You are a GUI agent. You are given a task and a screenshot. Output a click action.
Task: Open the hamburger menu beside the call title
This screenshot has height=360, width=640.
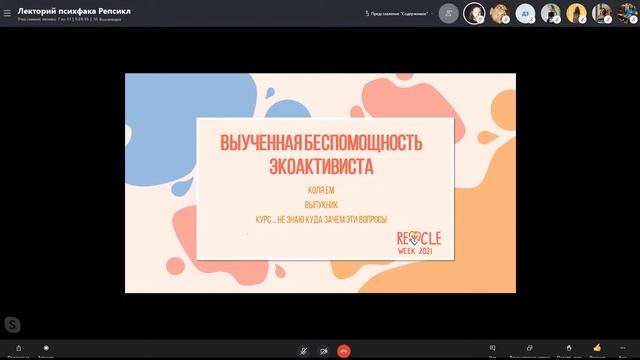coord(7,13)
